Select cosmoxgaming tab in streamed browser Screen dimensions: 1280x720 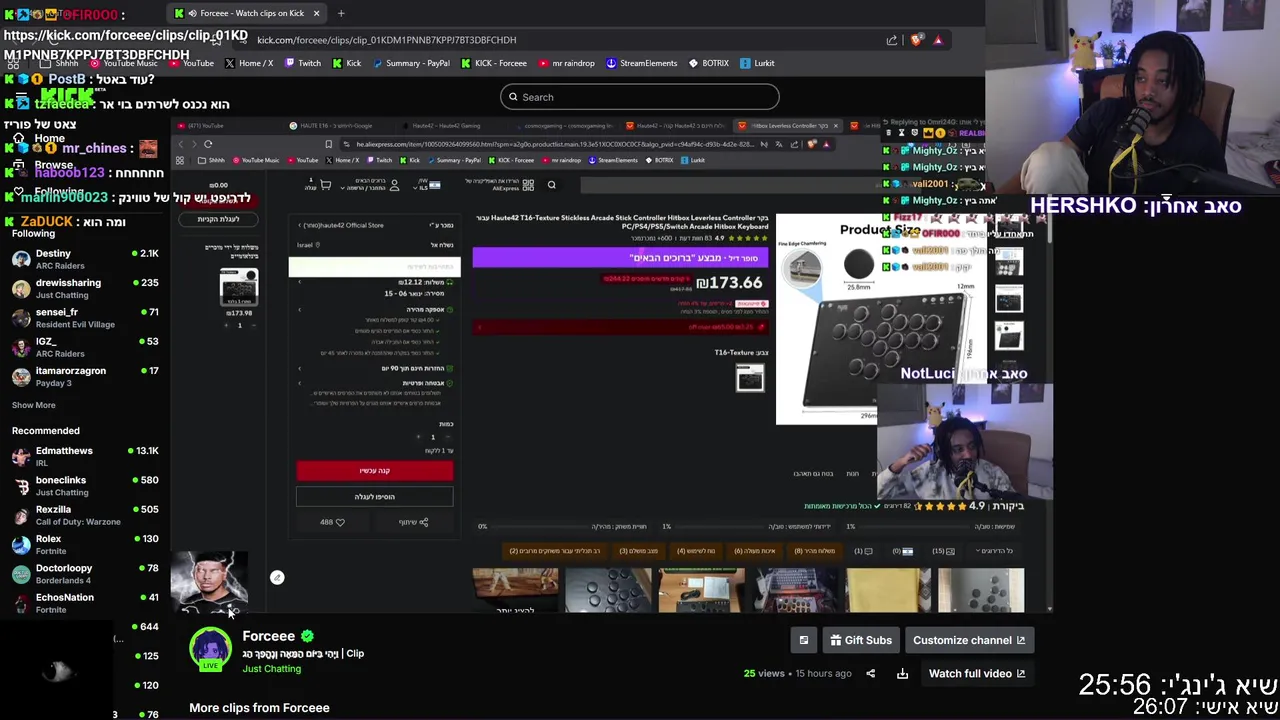565,126
